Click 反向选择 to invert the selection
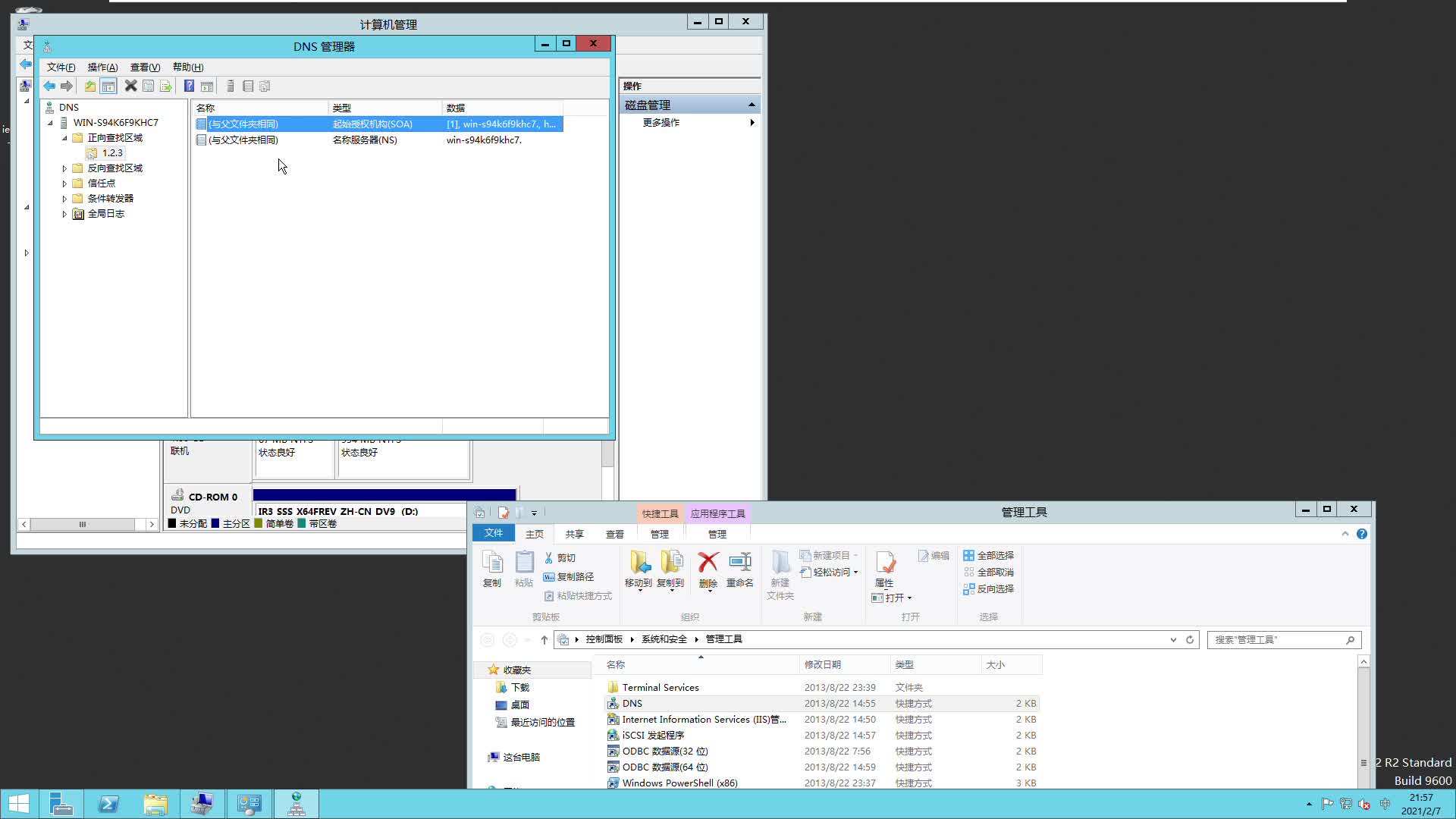The image size is (1456, 819). (x=994, y=589)
